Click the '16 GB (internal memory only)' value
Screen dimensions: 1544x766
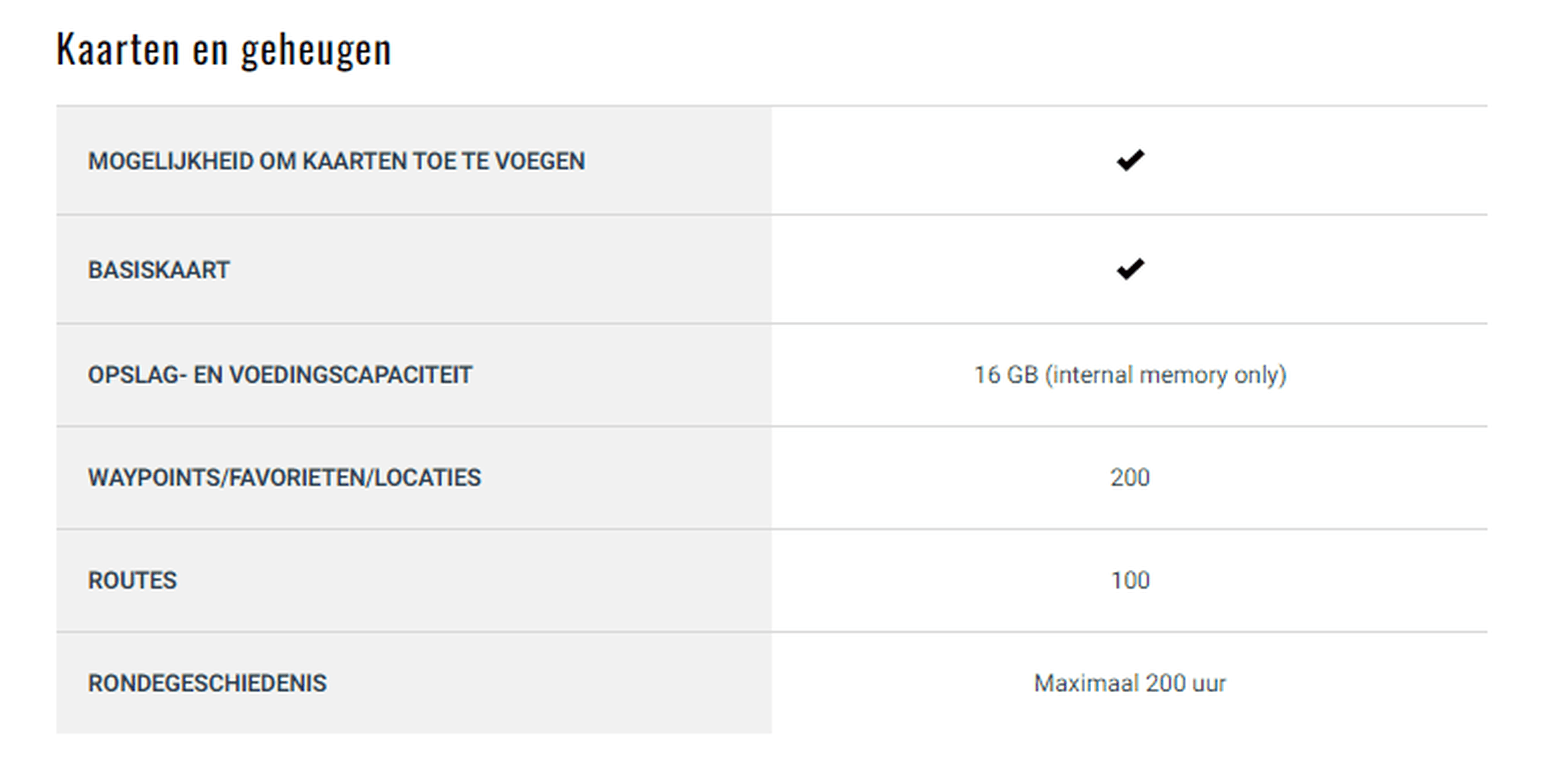[1130, 375]
